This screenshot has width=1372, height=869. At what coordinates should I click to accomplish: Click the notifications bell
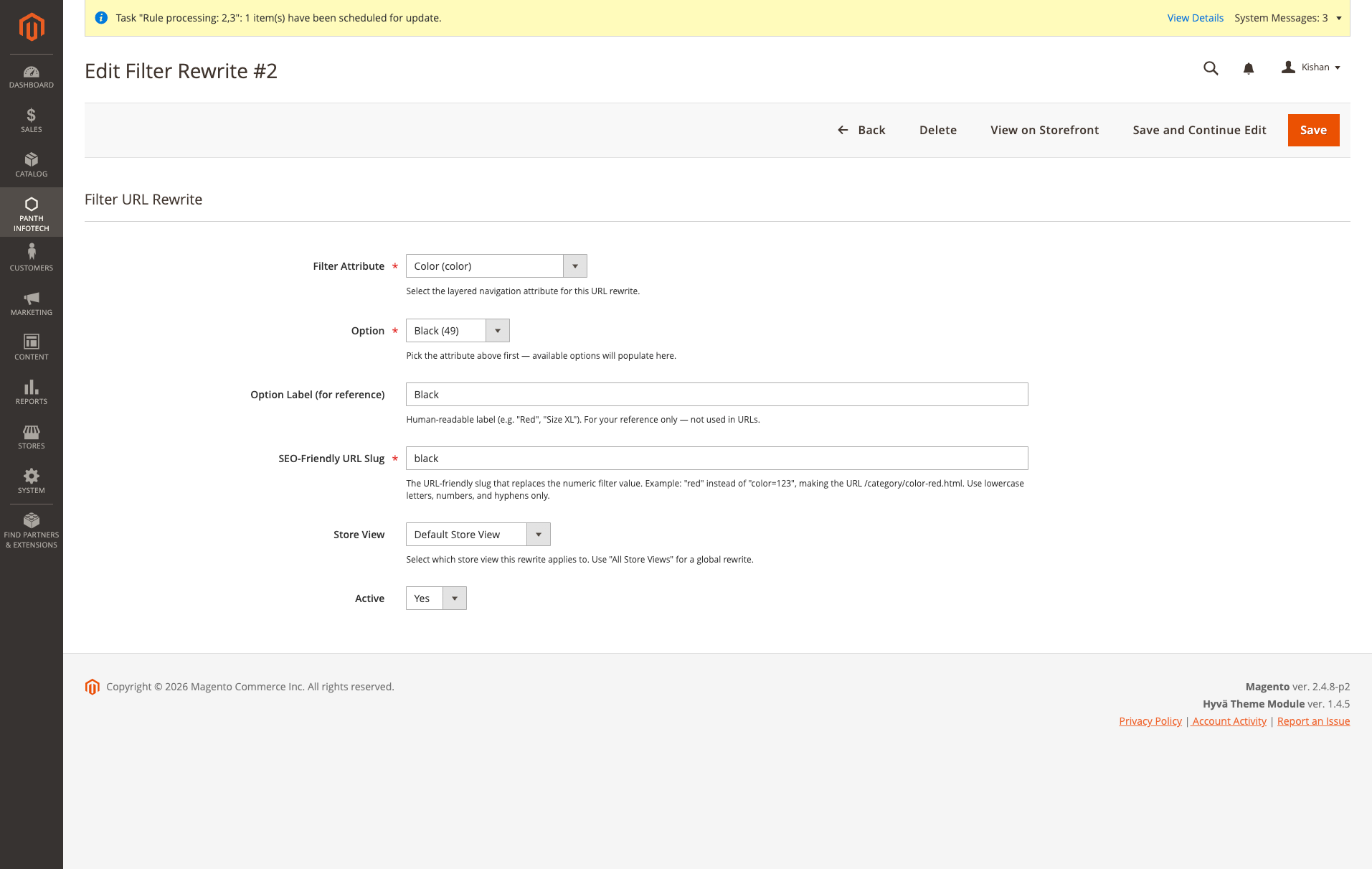click(x=1248, y=68)
